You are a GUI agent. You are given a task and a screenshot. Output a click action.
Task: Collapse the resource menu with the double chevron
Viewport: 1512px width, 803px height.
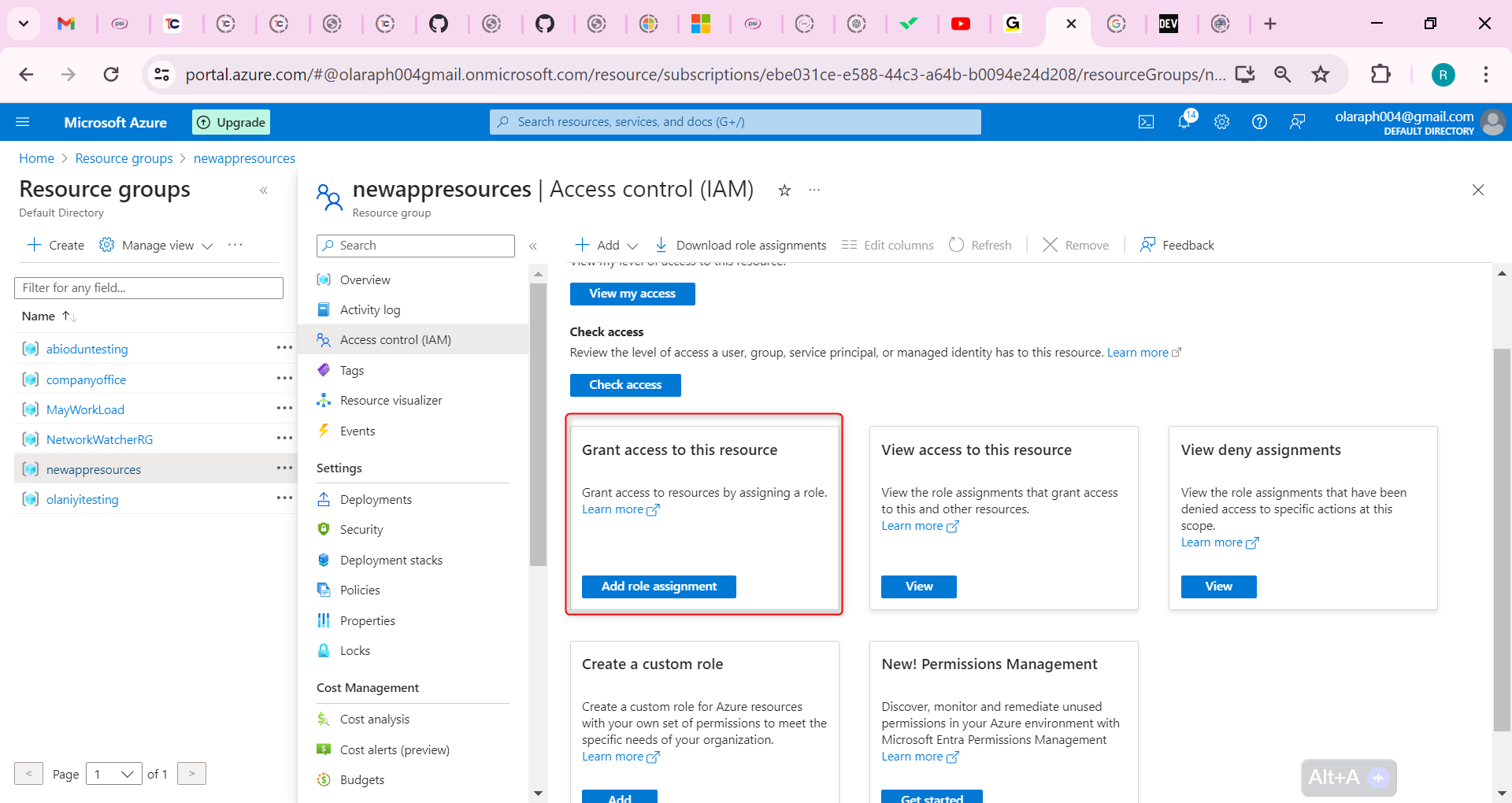pyautogui.click(x=533, y=246)
